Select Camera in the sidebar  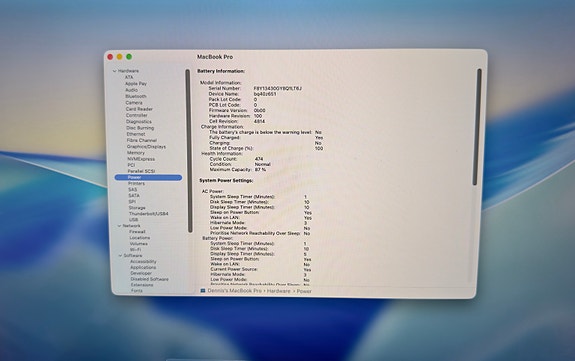[x=134, y=103]
